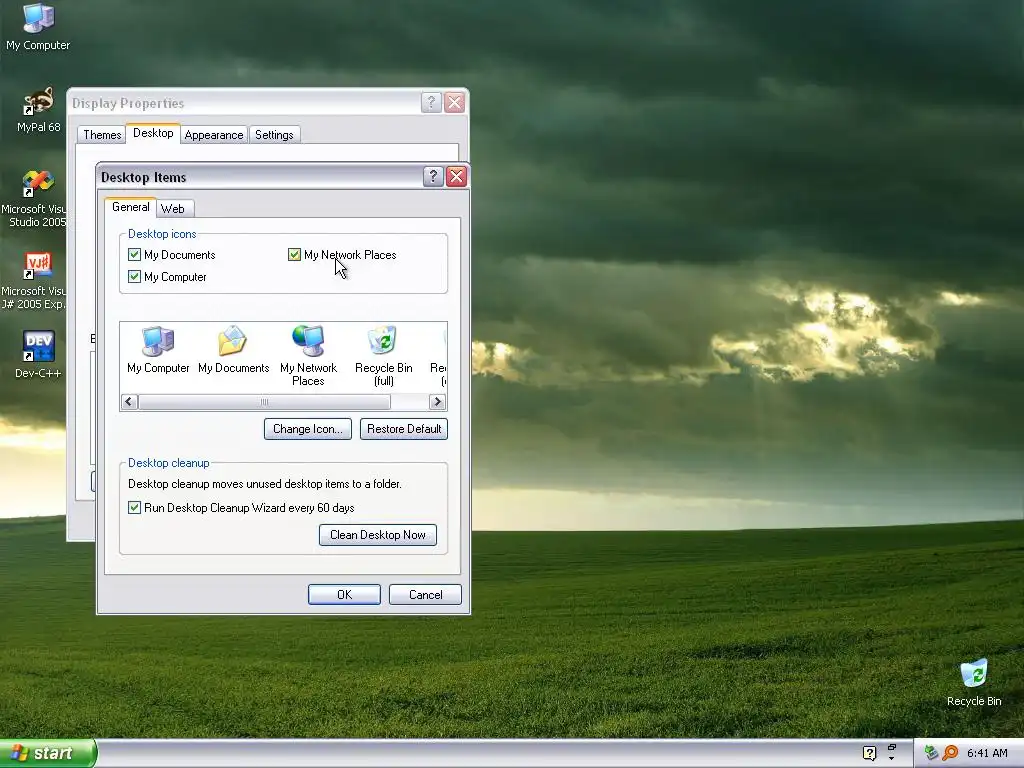
Task: Open the Themes tab in Display Properties
Action: [102, 135]
